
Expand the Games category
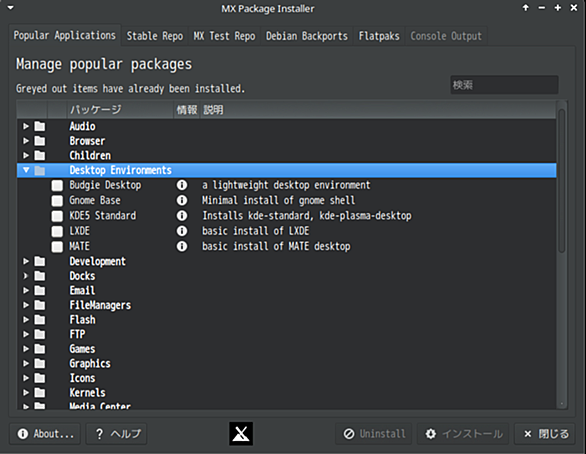click(26, 349)
